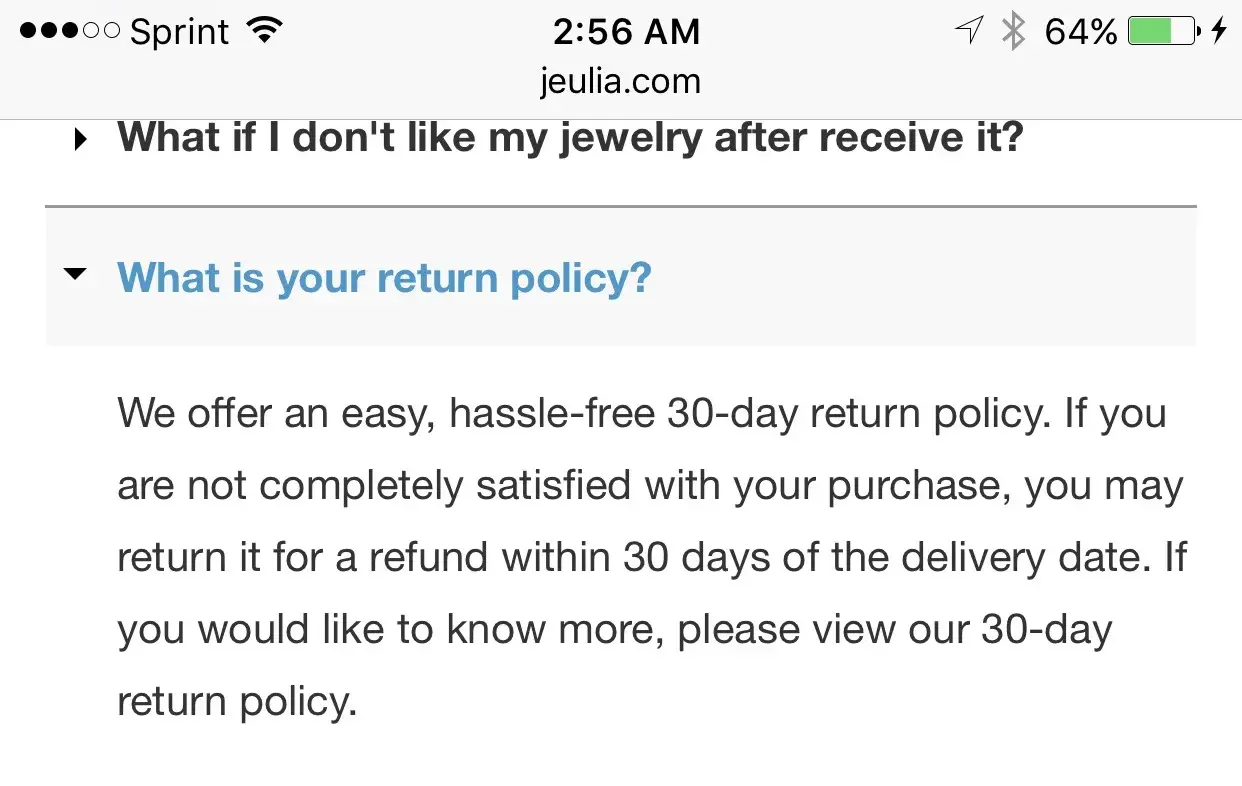This screenshot has height=786, width=1242.
Task: Click "completely satisfied" in the answer text
Action: coord(444,485)
